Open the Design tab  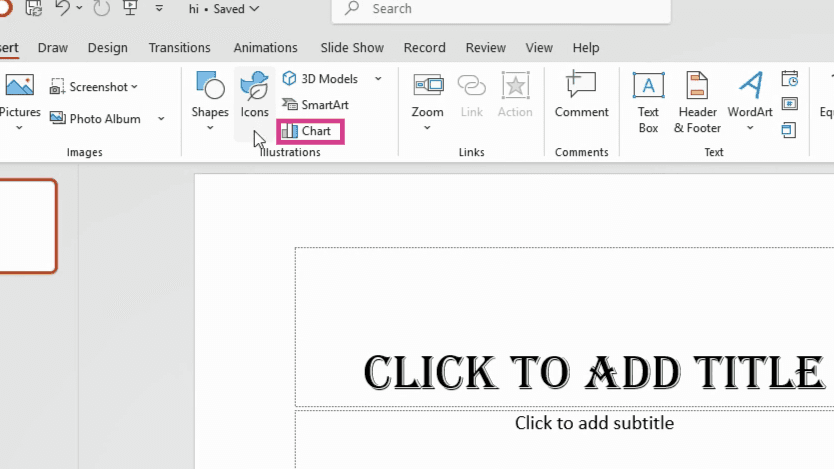(107, 48)
